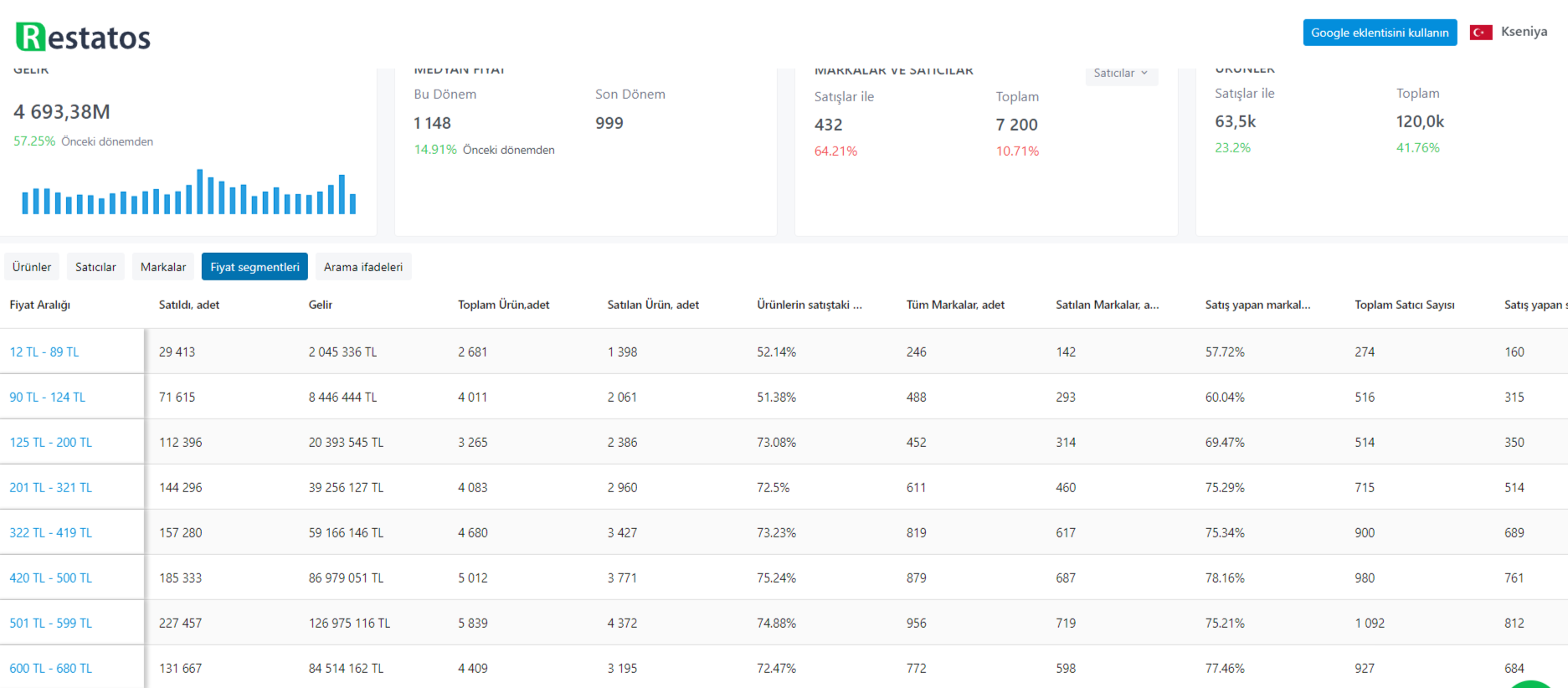Click brands cell 879
The width and height of the screenshot is (1568, 688).
tap(916, 578)
